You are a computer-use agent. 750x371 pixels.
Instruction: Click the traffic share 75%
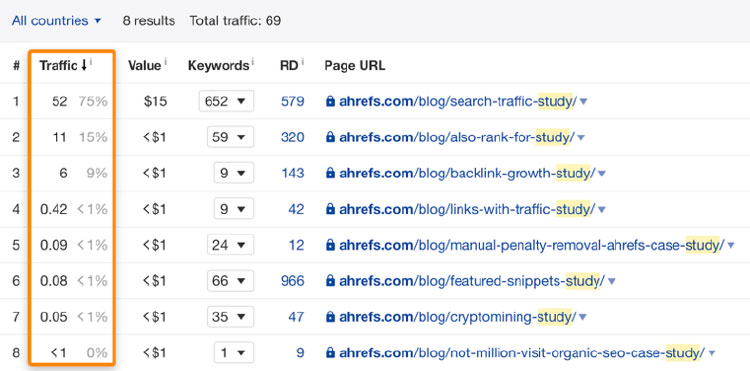(x=94, y=101)
